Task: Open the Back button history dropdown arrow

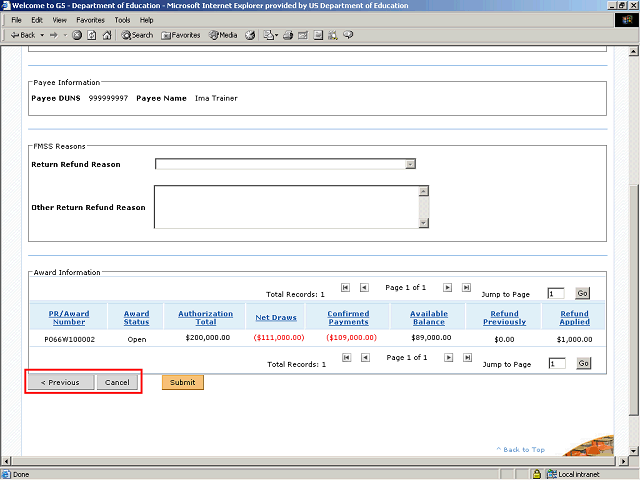Action: (x=42, y=35)
